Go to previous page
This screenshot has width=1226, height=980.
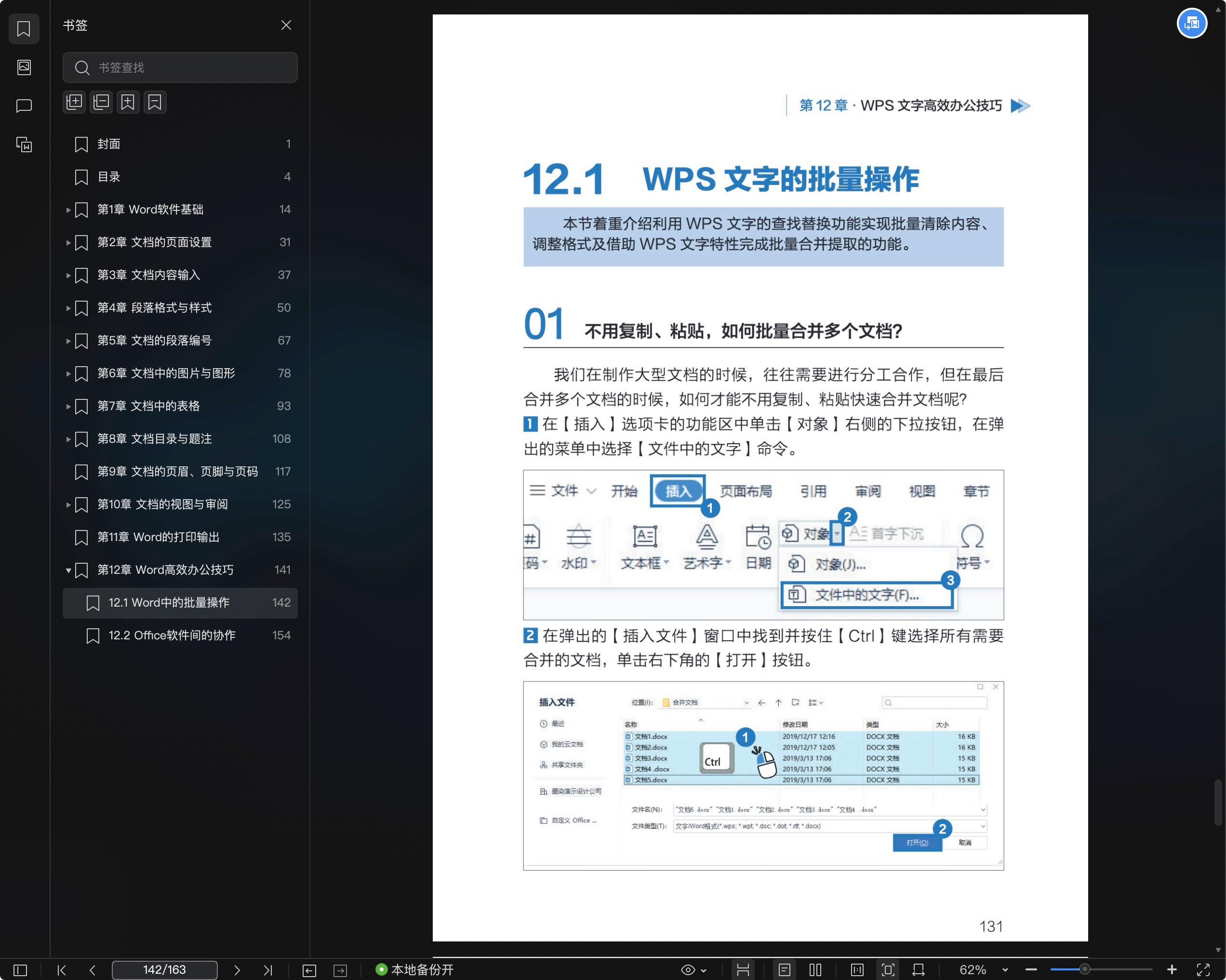(92, 970)
